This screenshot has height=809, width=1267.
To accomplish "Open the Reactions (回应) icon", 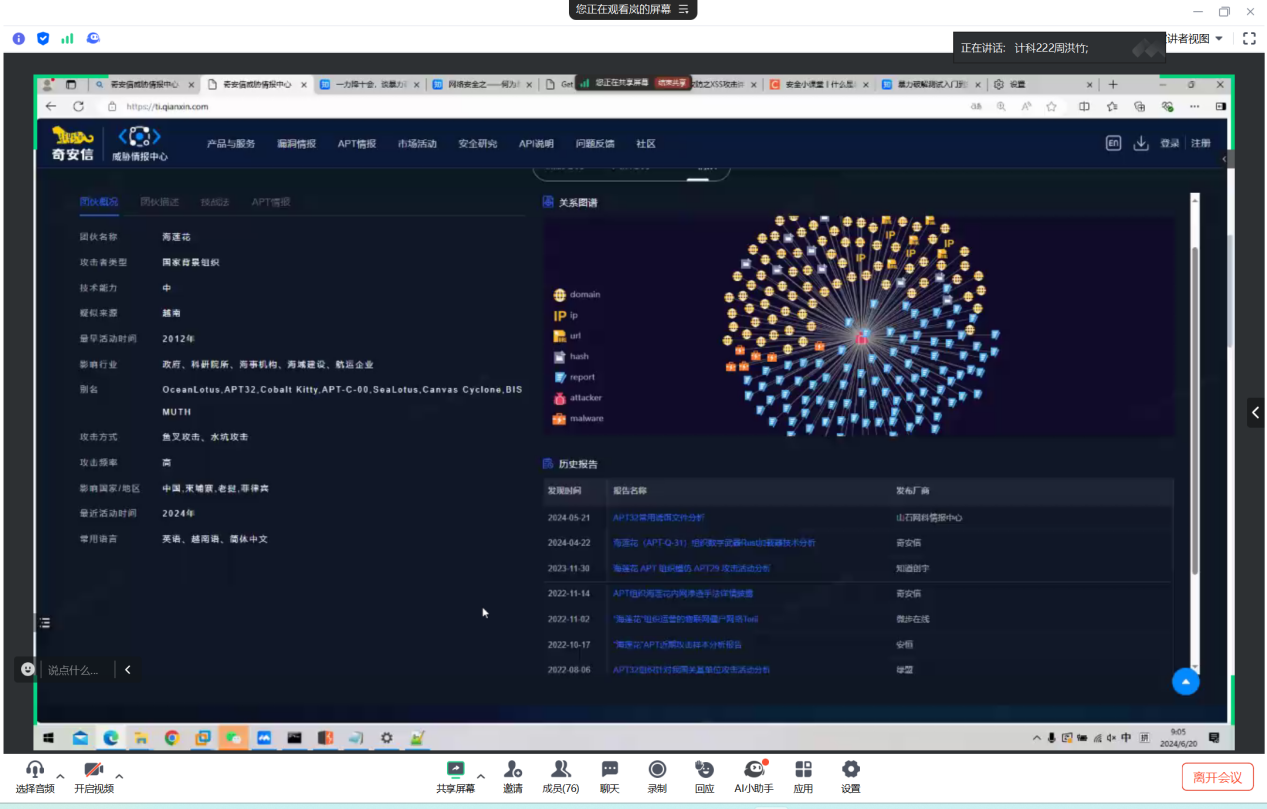I will pos(705,776).
